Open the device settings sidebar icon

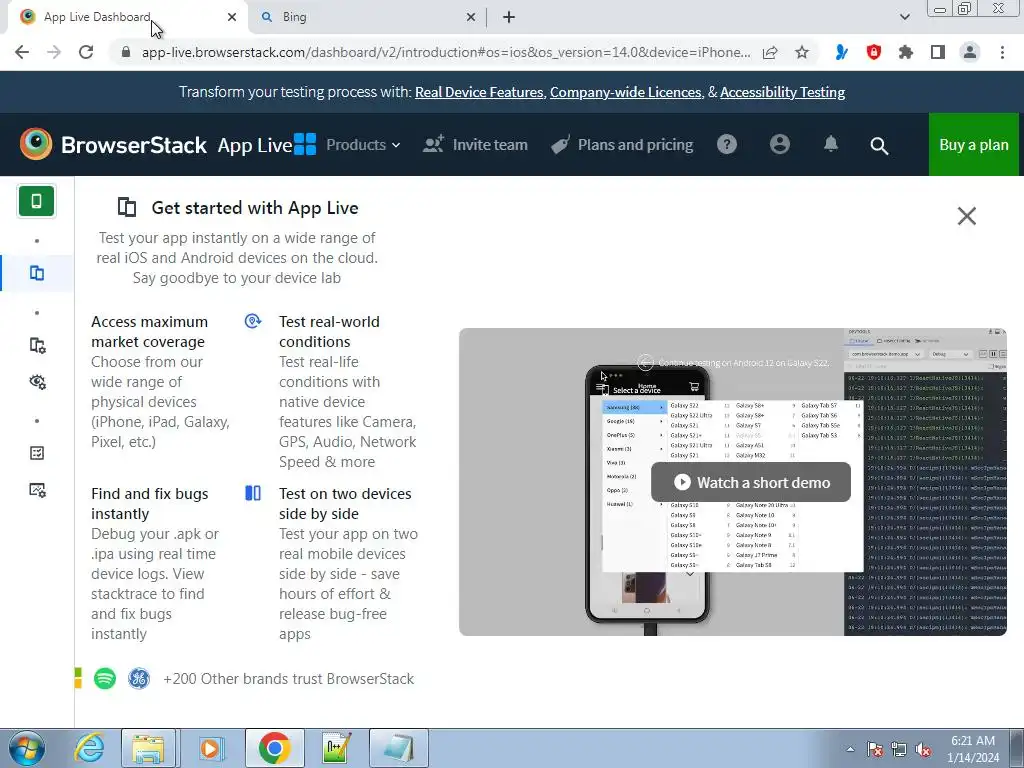click(x=37, y=345)
